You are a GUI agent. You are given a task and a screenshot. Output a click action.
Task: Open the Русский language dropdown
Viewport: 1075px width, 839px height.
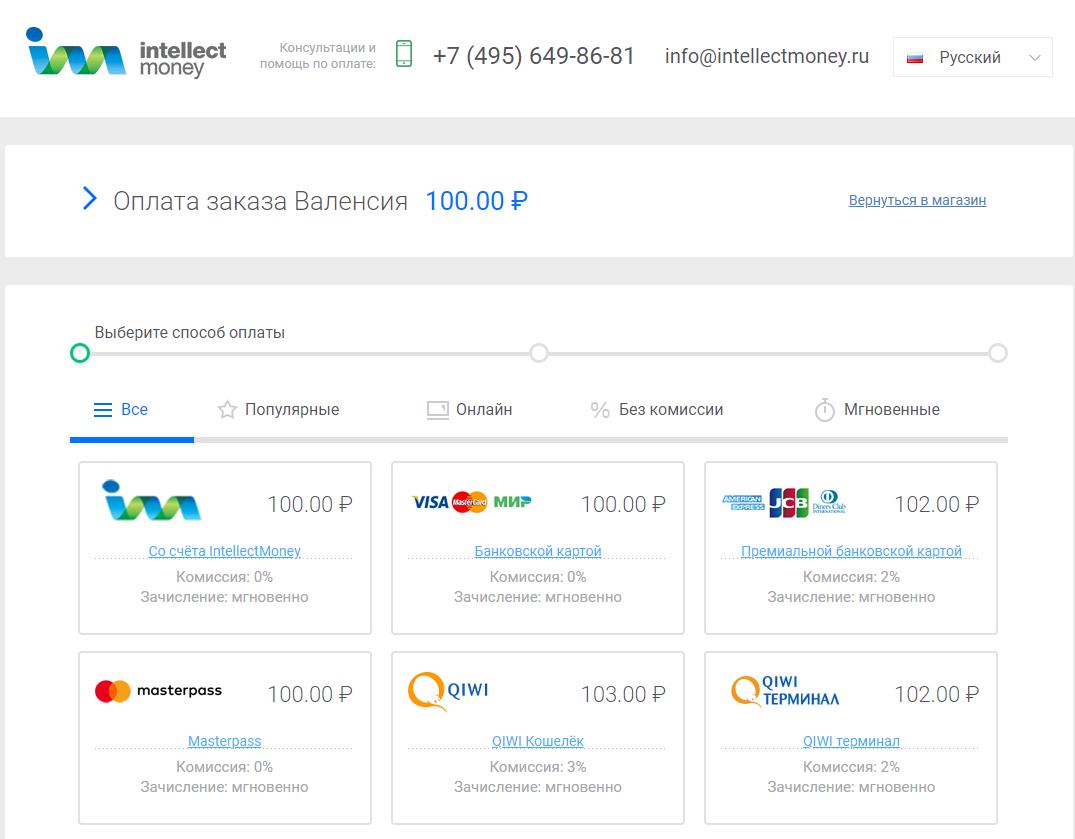coord(972,57)
